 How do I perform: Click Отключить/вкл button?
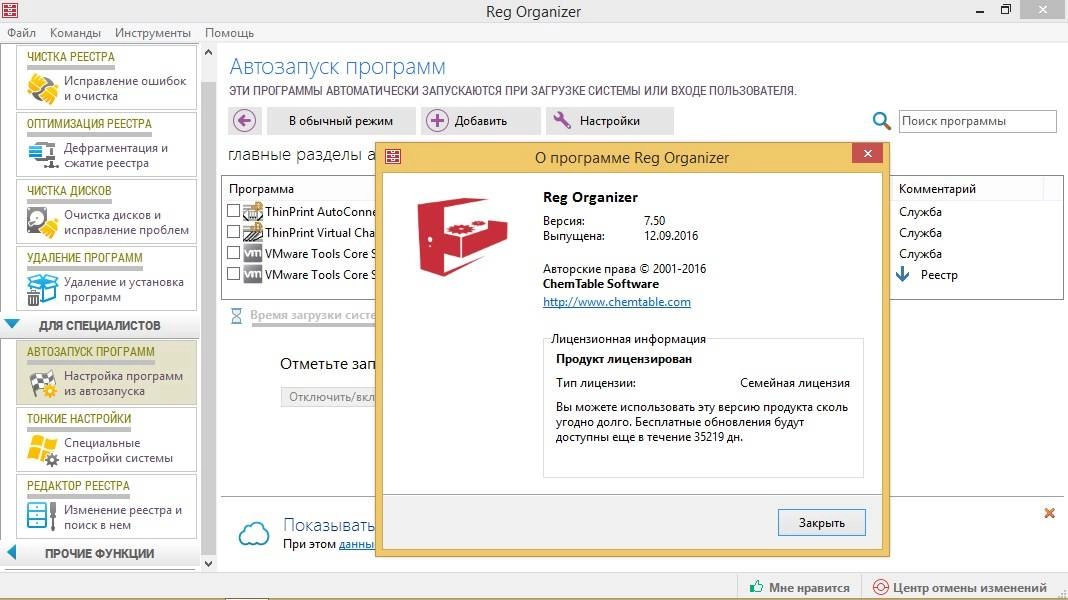pyautogui.click(x=328, y=396)
